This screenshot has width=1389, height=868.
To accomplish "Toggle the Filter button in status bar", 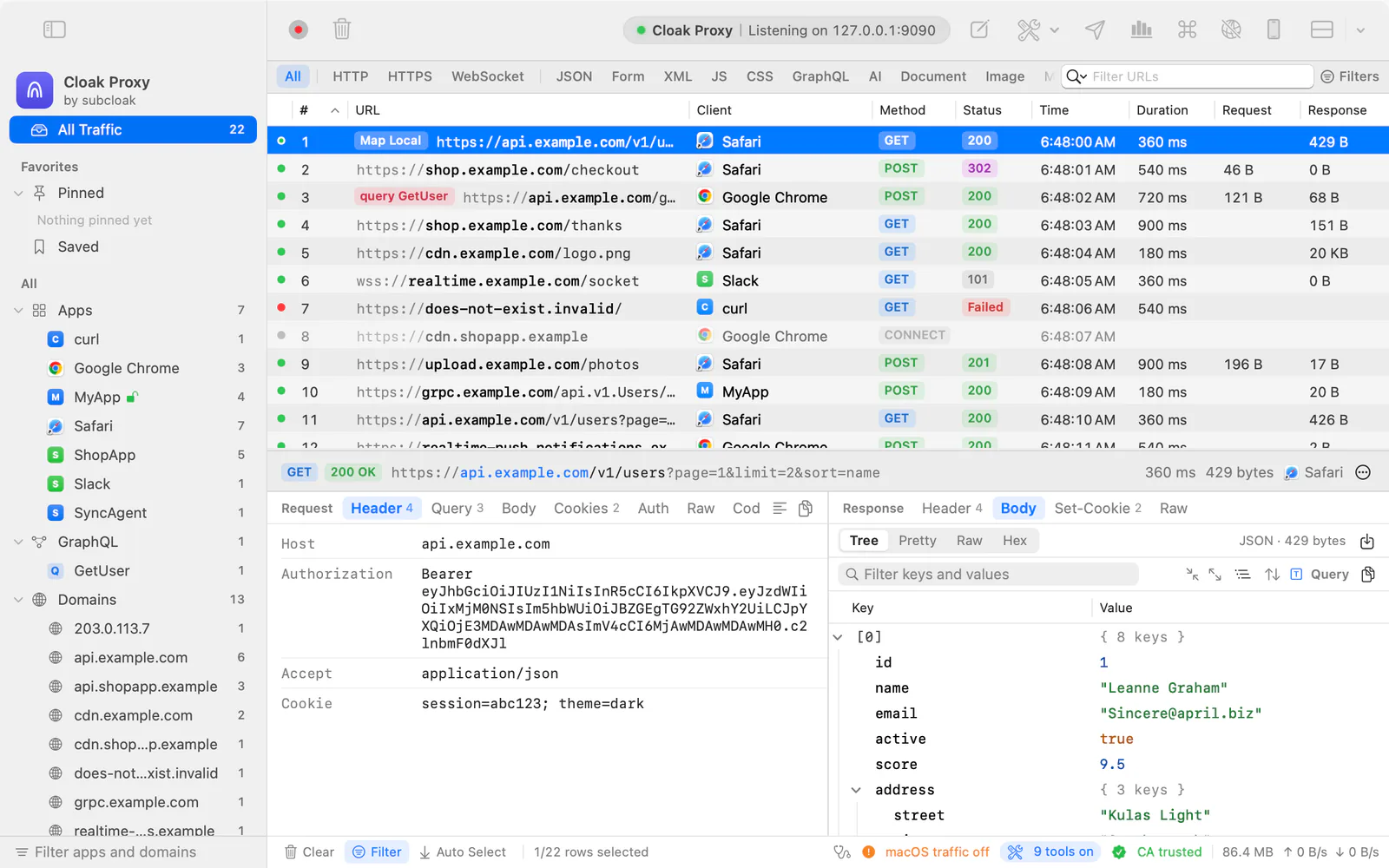I will pos(378,852).
